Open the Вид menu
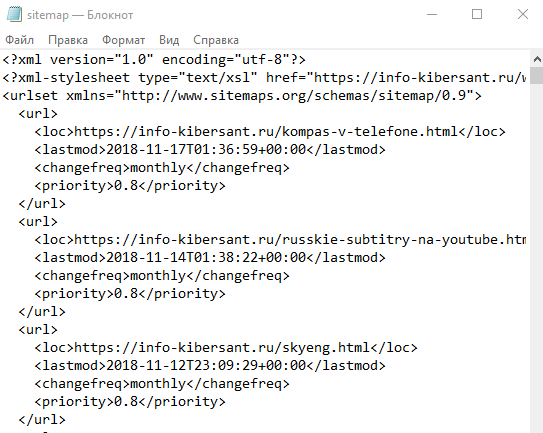The height and width of the screenshot is (433, 543). 169,40
